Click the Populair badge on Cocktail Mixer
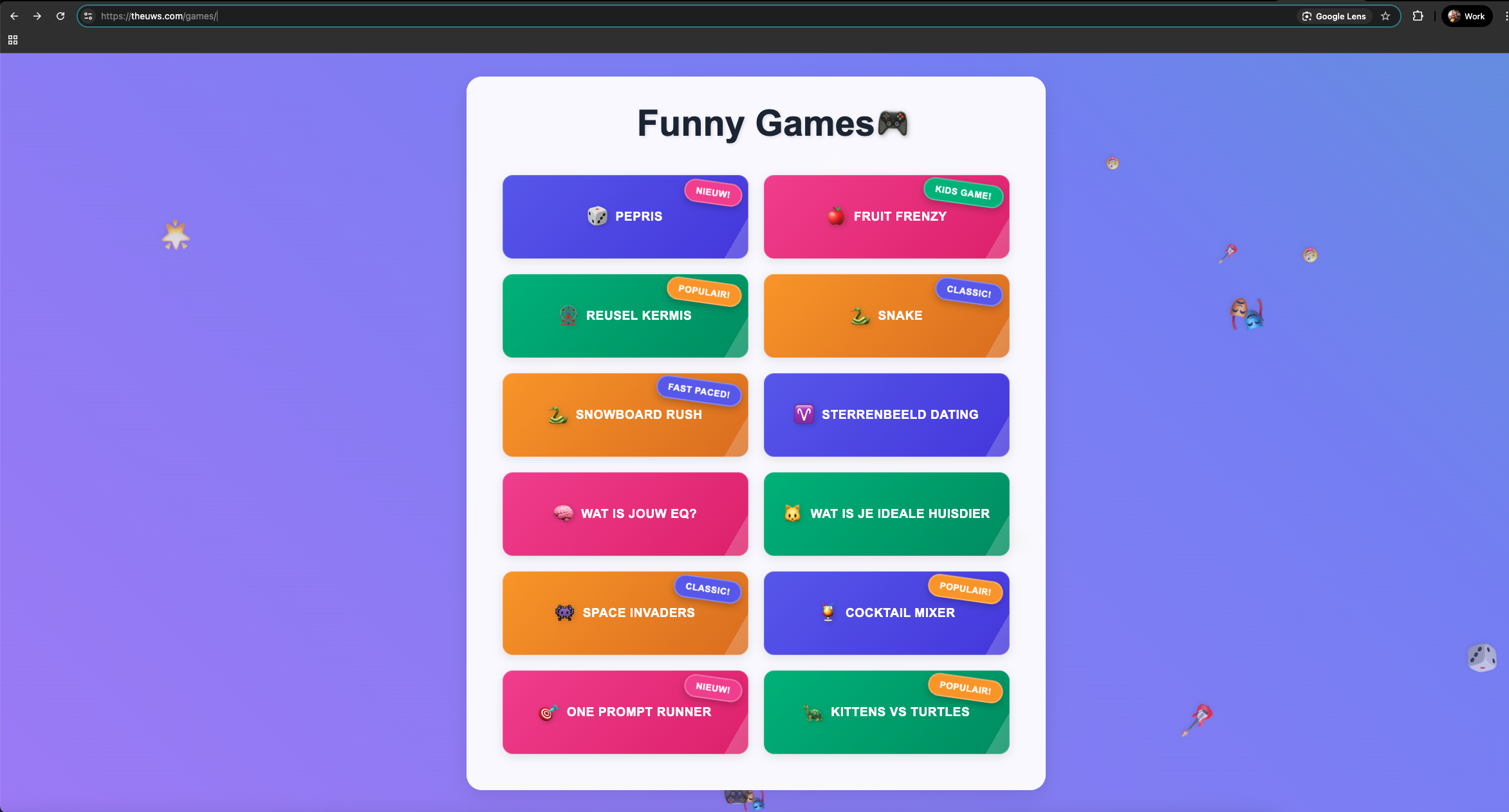1509x812 pixels. click(965, 589)
